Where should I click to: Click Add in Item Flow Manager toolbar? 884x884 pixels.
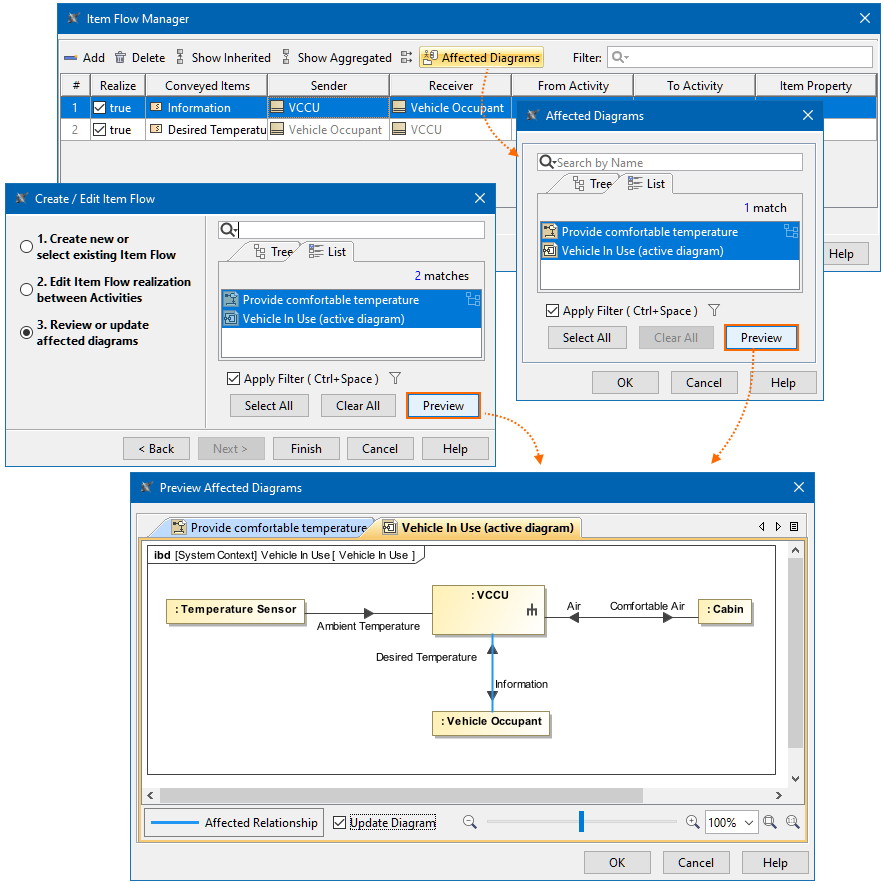coord(85,58)
